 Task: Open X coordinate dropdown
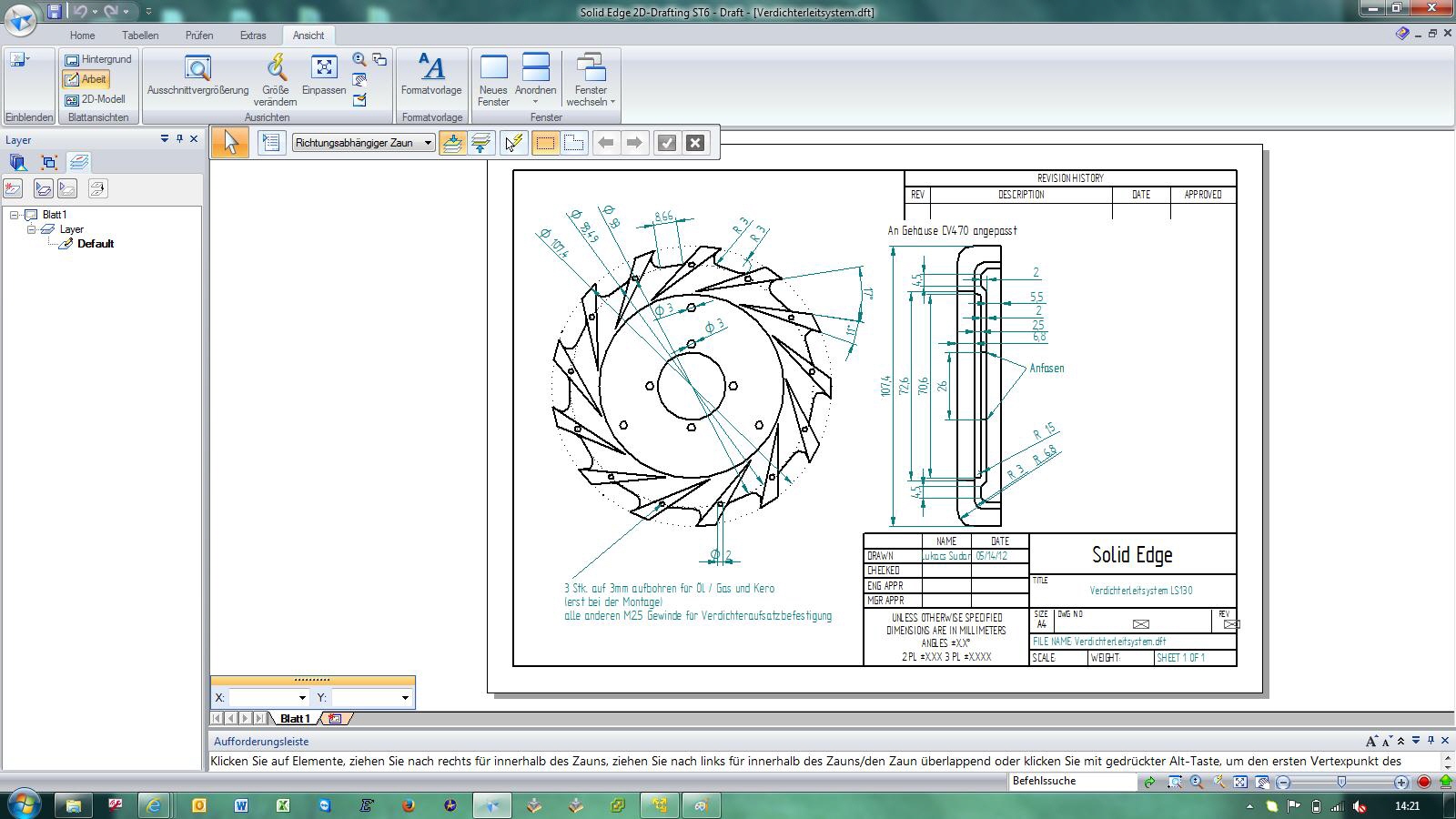pyautogui.click(x=302, y=698)
